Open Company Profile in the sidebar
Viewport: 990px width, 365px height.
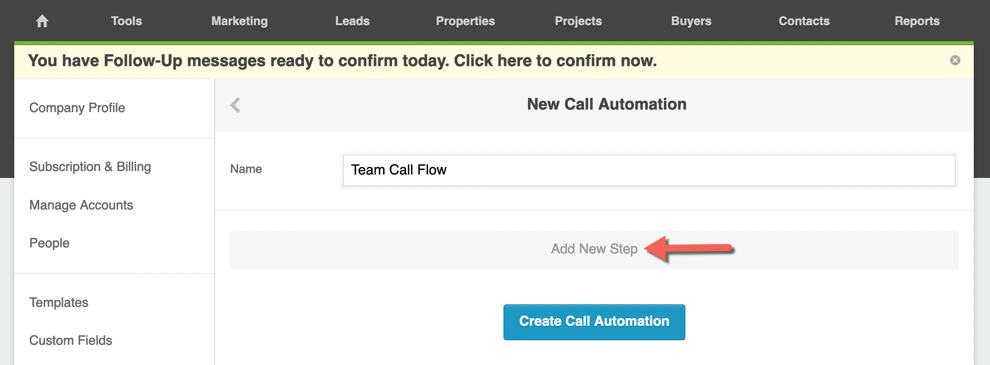(x=77, y=108)
